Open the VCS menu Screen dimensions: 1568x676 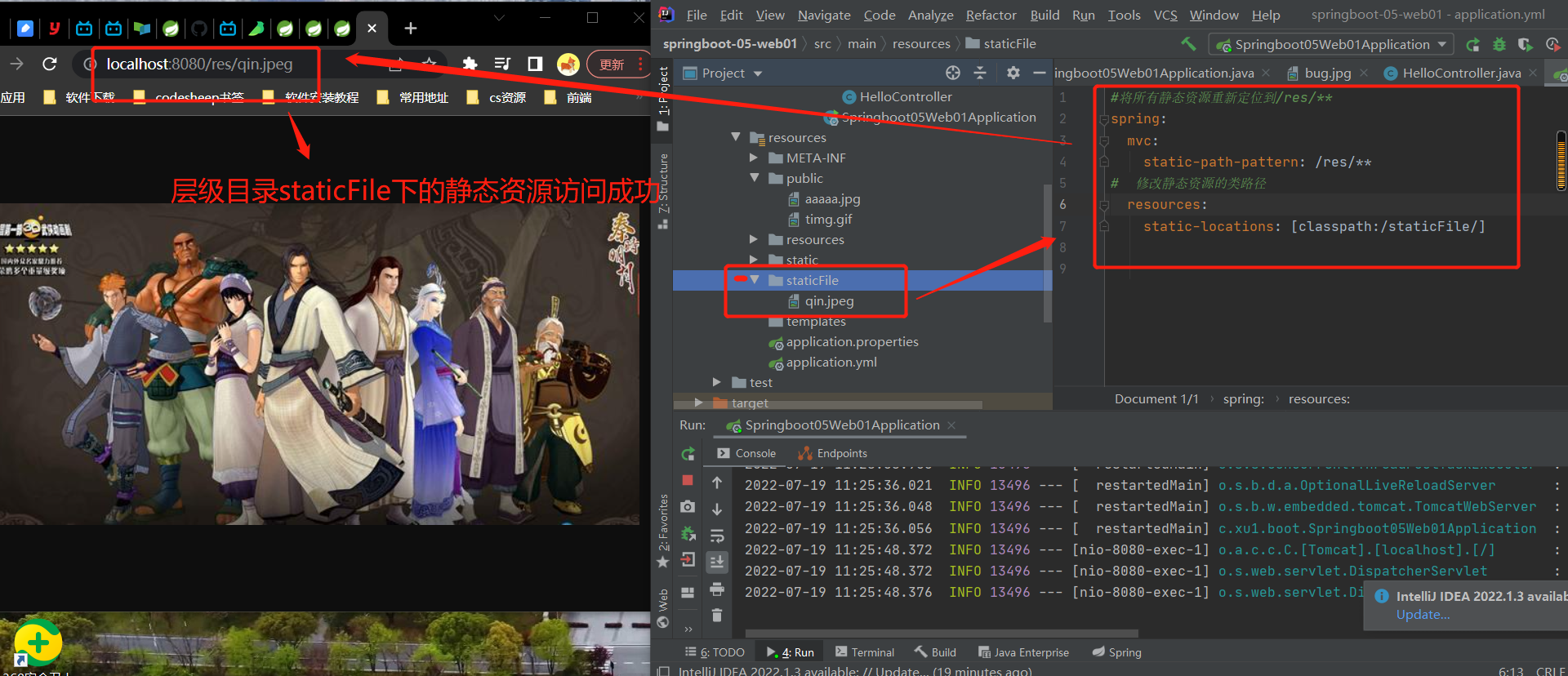click(1165, 15)
